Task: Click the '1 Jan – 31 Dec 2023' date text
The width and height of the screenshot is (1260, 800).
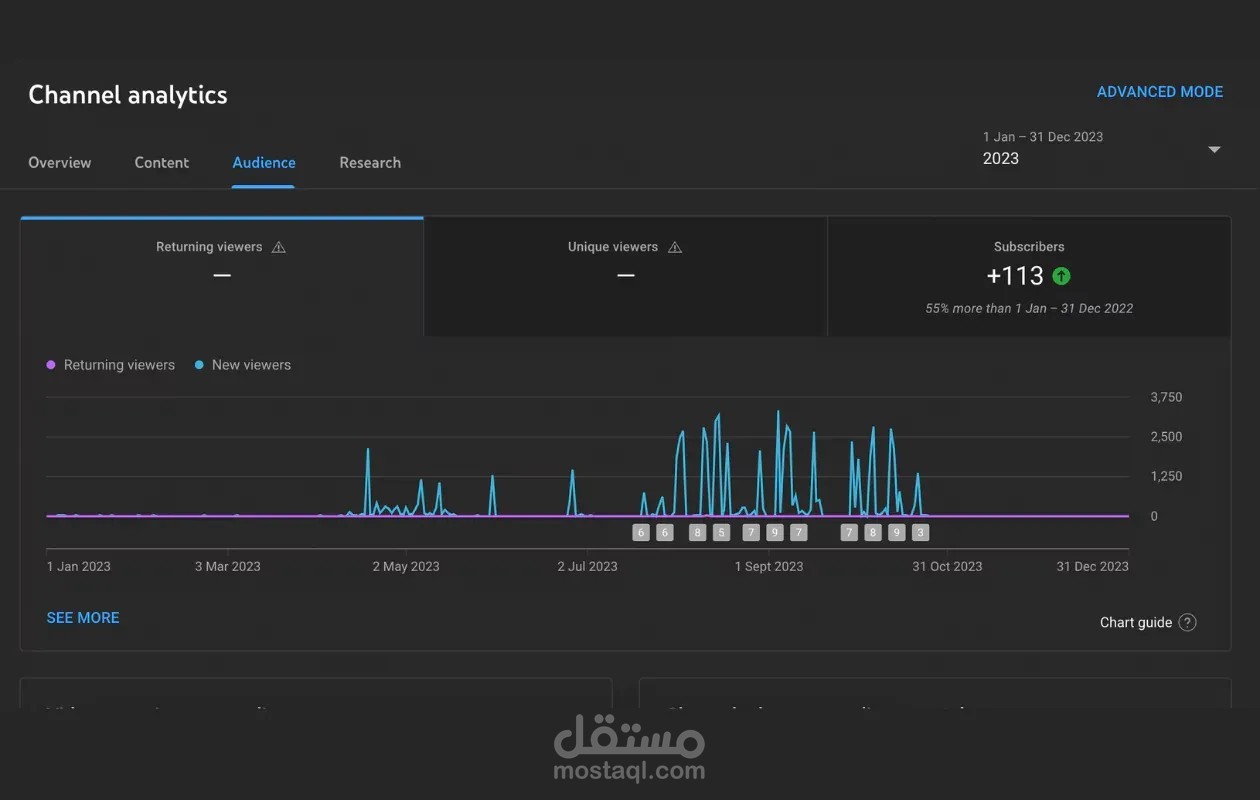Action: (x=1043, y=137)
